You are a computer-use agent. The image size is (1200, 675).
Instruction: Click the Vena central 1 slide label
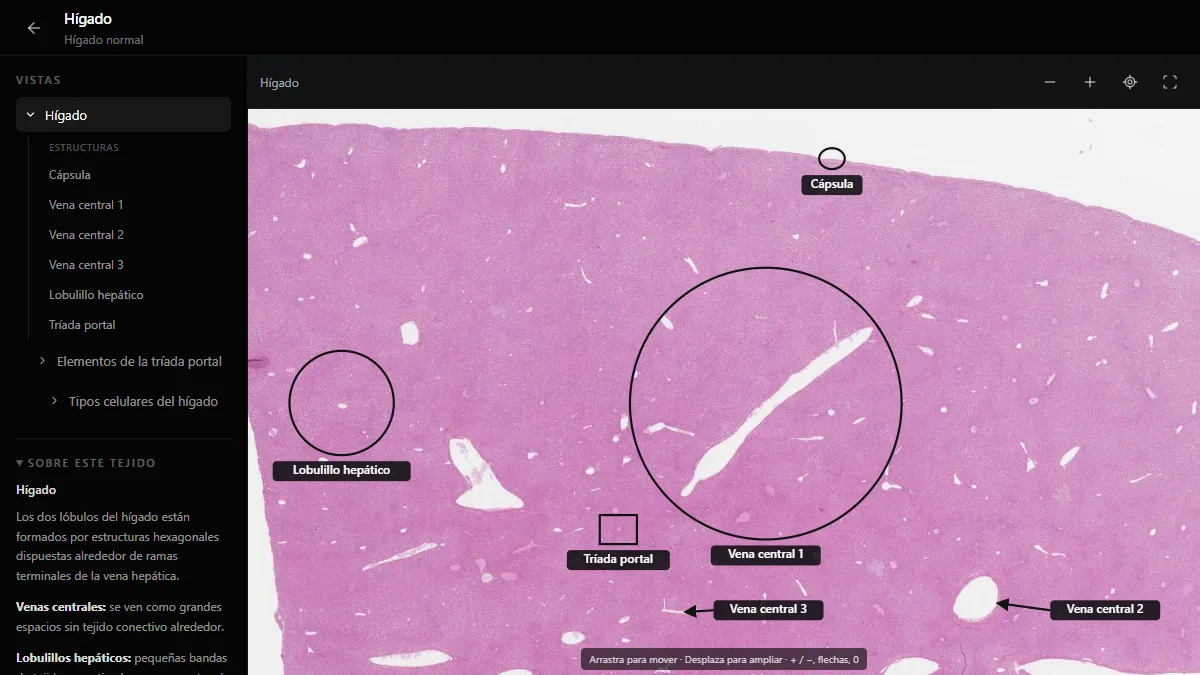tap(766, 554)
